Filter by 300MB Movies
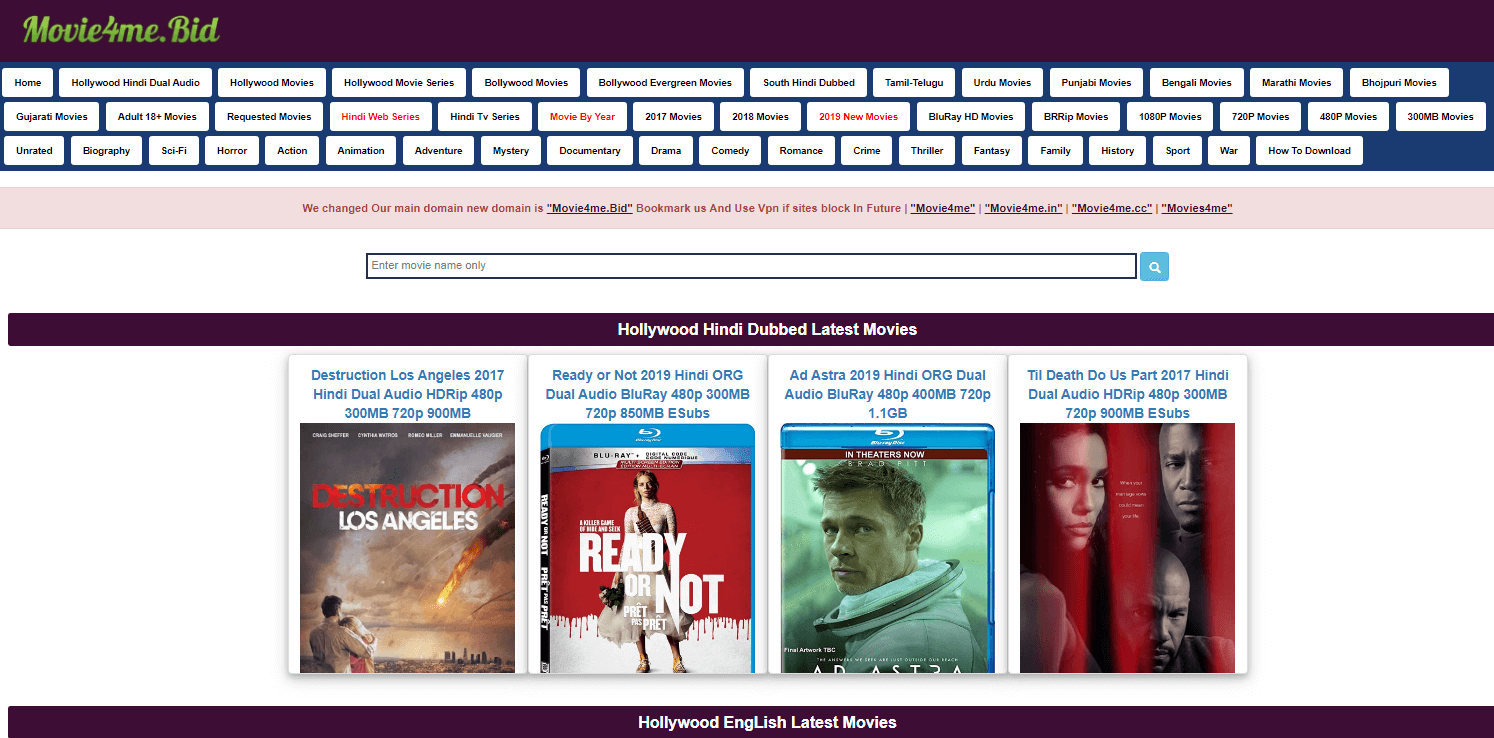 click(1440, 117)
